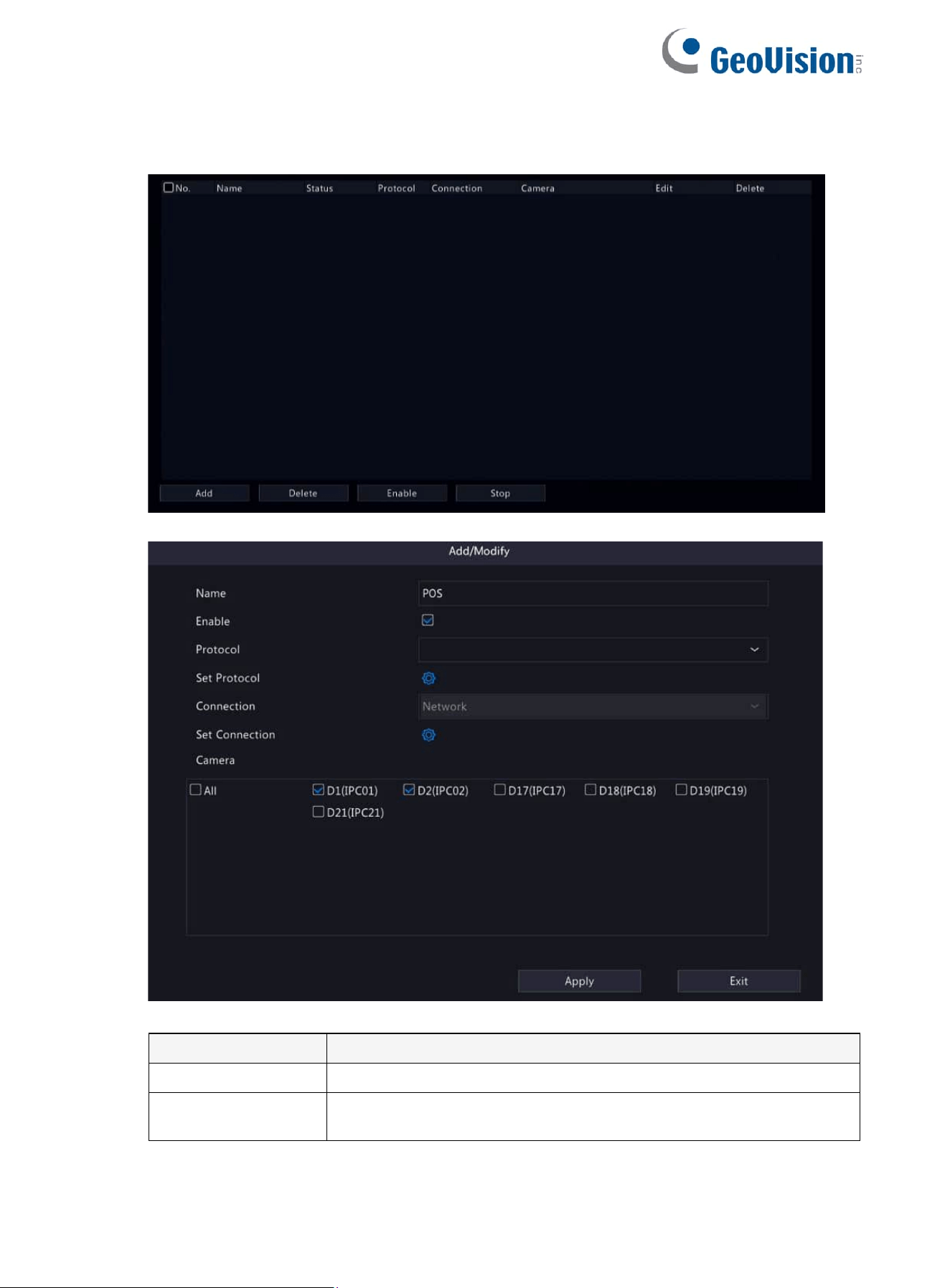Open the Protocol dropdown

[x=593, y=650]
